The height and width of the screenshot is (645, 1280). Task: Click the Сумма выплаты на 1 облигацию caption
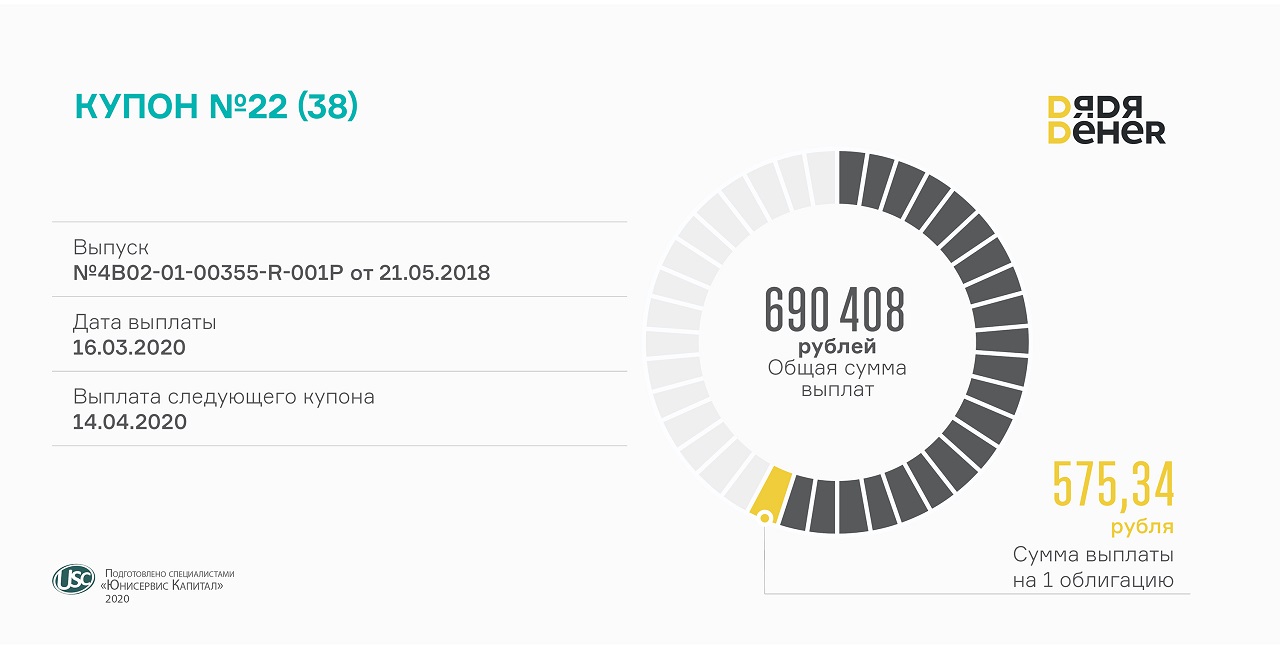(x=1092, y=567)
